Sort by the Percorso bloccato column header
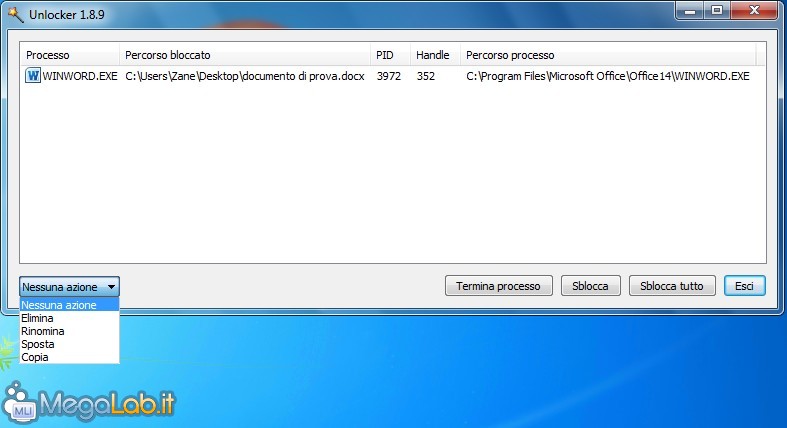Viewport: 787px width, 428px height. tap(245, 55)
